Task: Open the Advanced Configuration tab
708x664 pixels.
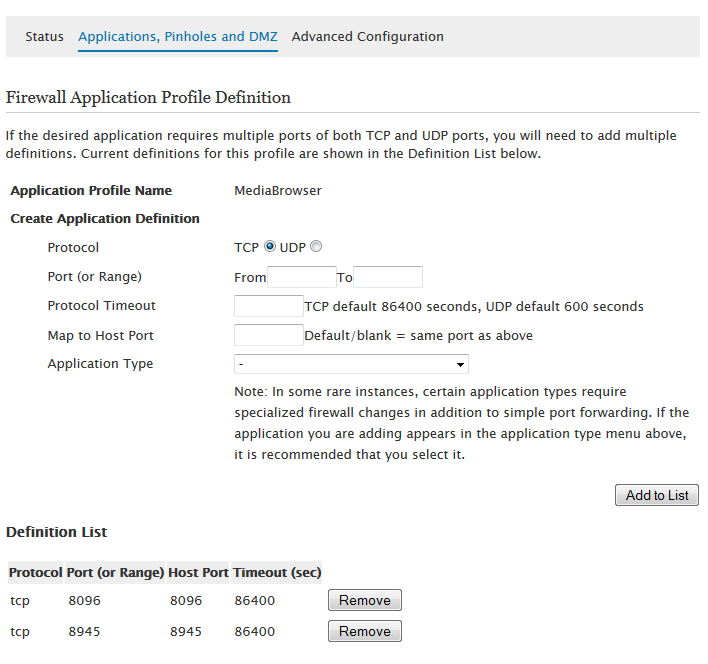Action: click(368, 37)
